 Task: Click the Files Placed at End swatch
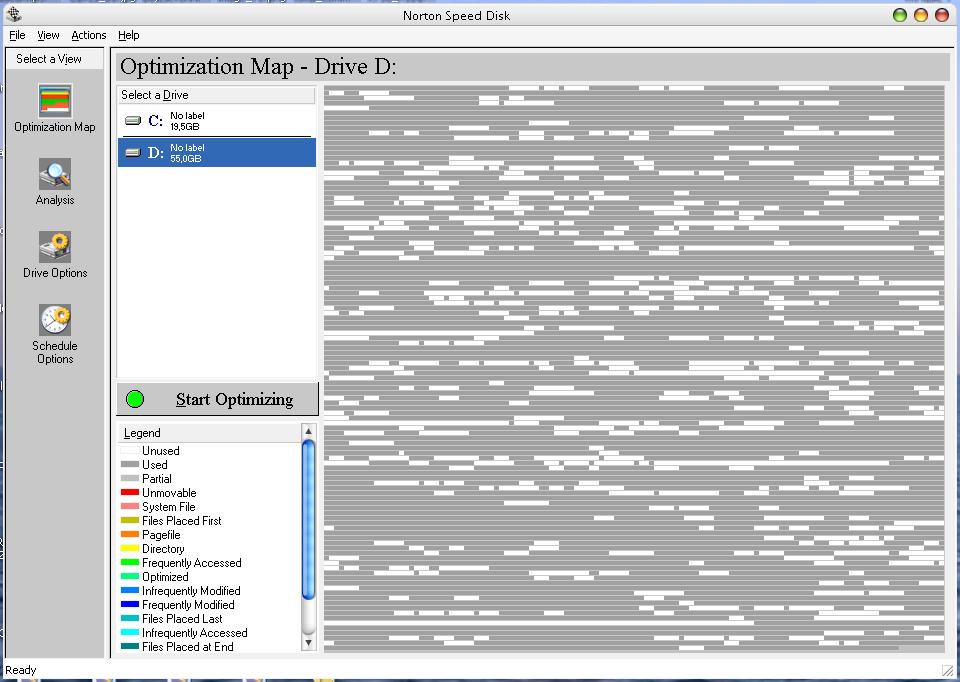pyautogui.click(x=130, y=646)
